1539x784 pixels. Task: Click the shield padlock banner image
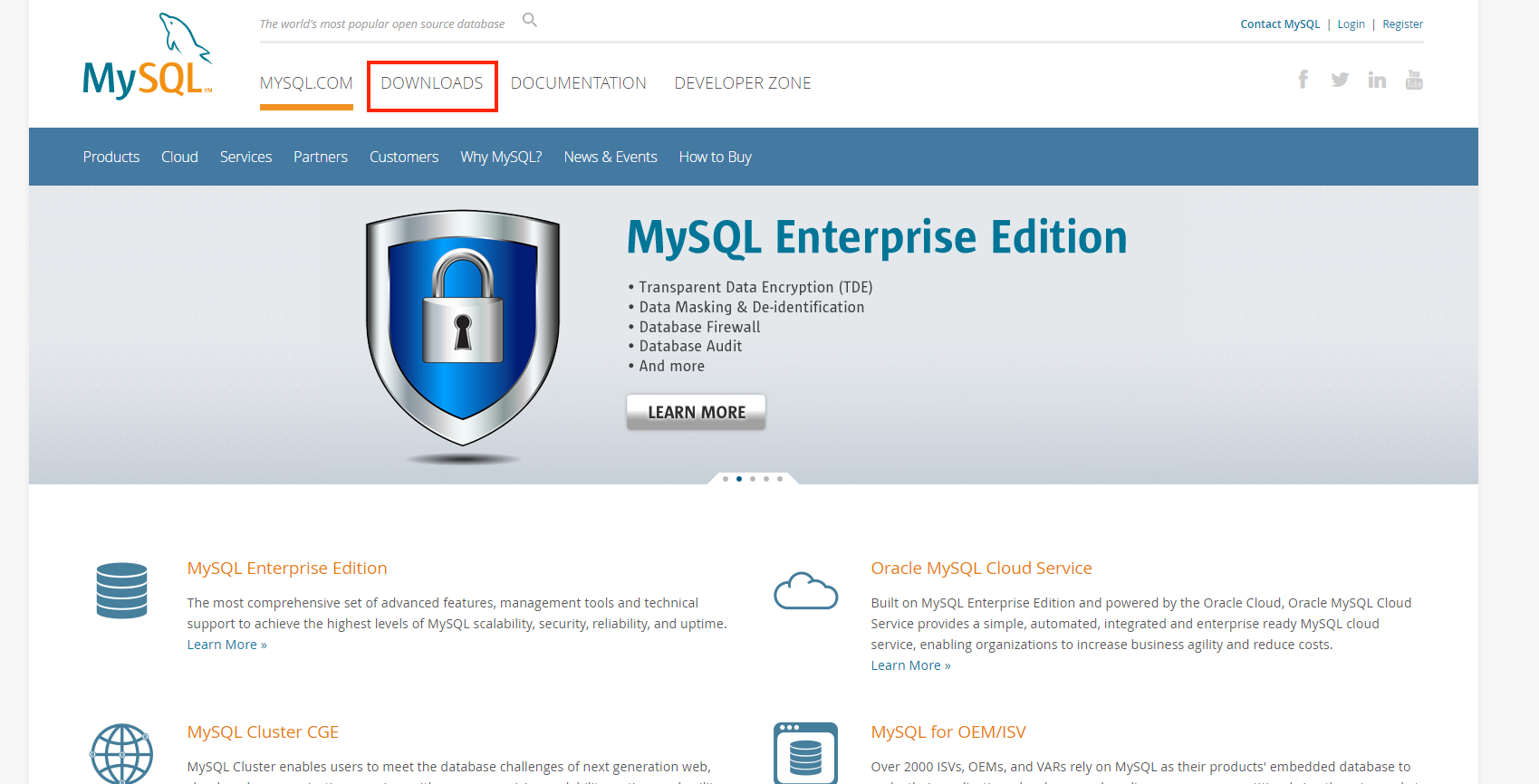tap(463, 337)
